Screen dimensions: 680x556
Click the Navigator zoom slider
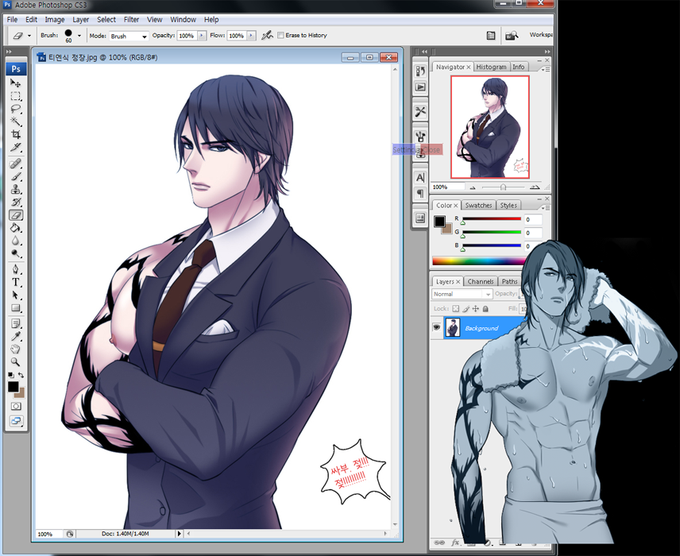tap(503, 187)
